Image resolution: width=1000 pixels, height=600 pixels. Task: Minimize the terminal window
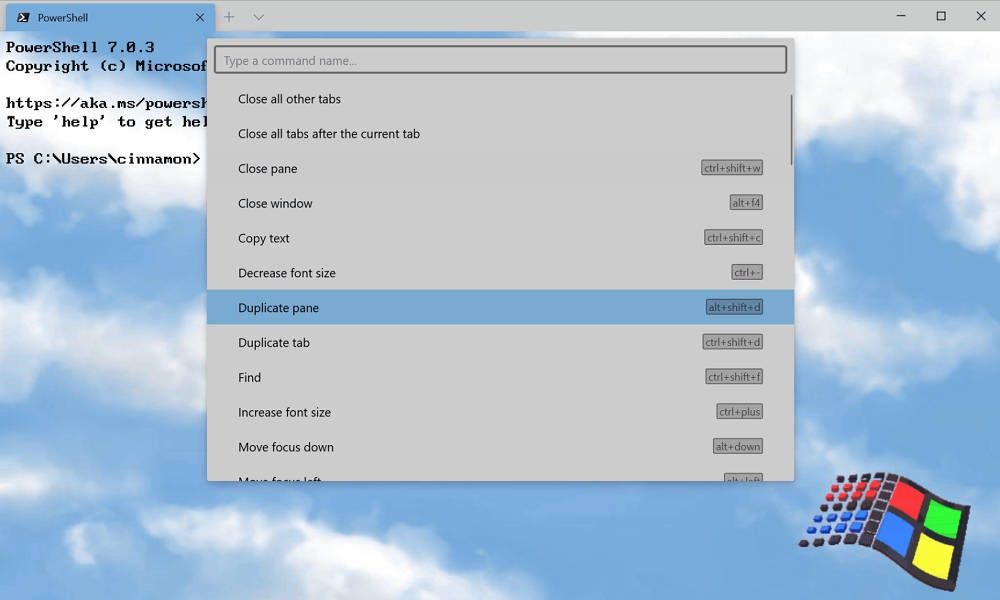coord(901,16)
